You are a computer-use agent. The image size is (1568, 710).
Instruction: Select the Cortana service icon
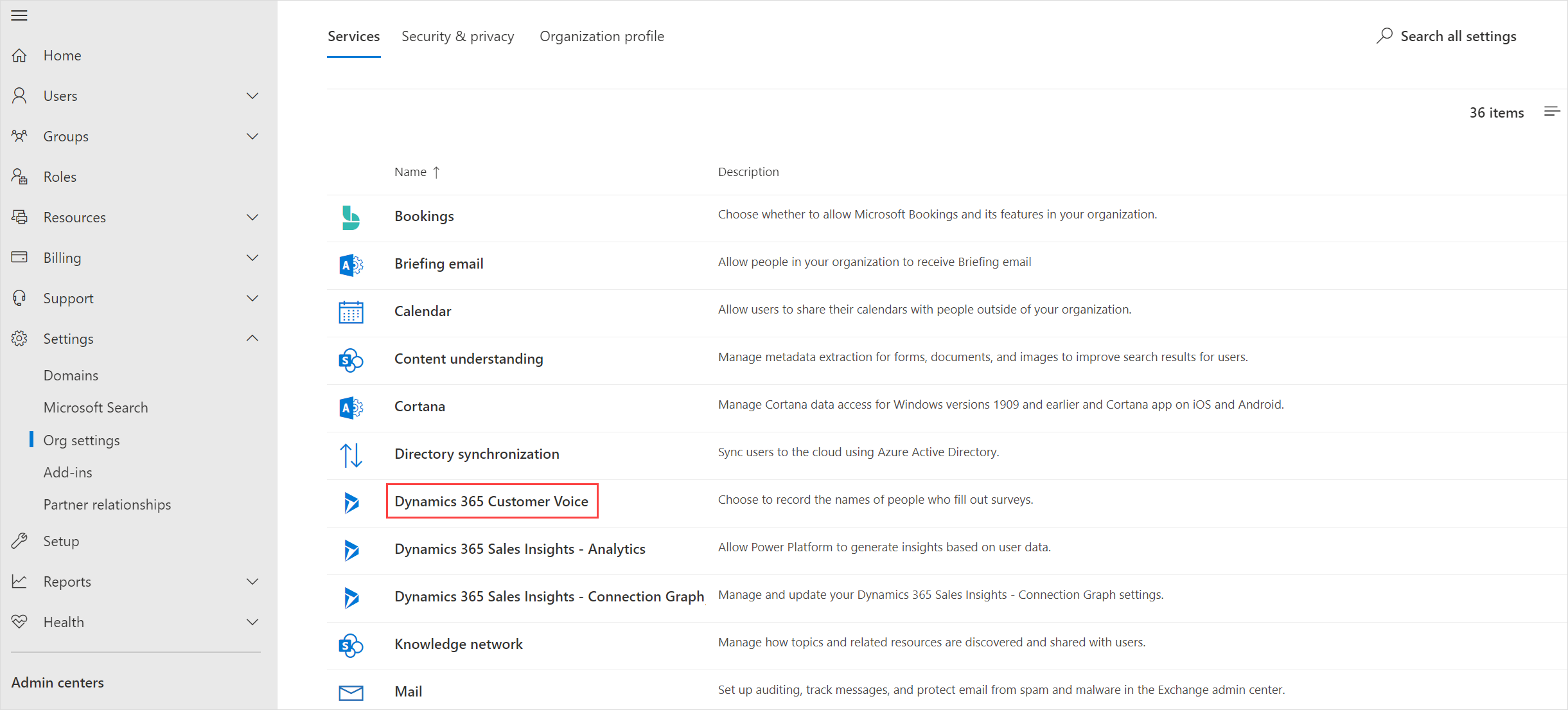click(x=351, y=407)
